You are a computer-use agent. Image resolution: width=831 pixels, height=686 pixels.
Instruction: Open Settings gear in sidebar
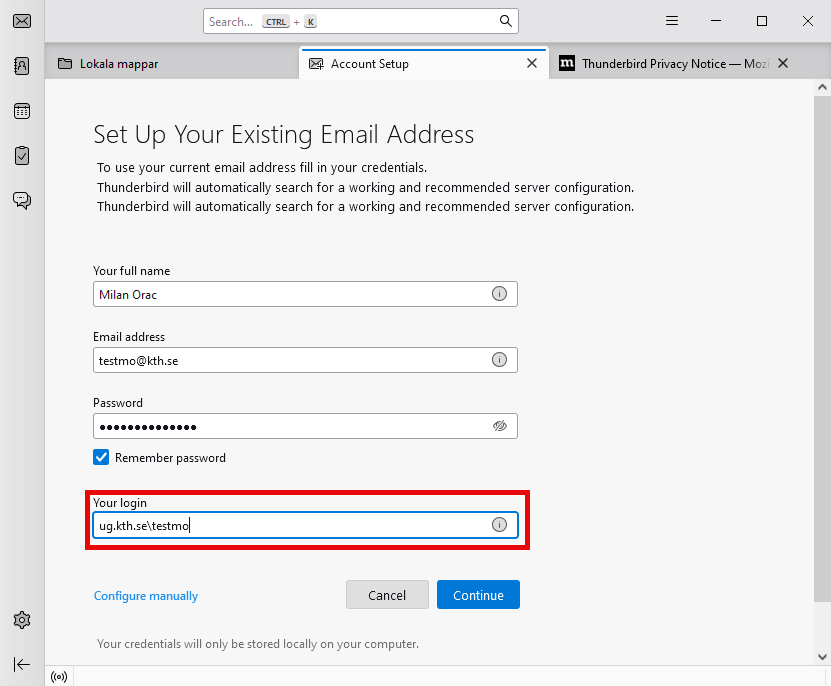coord(21,620)
